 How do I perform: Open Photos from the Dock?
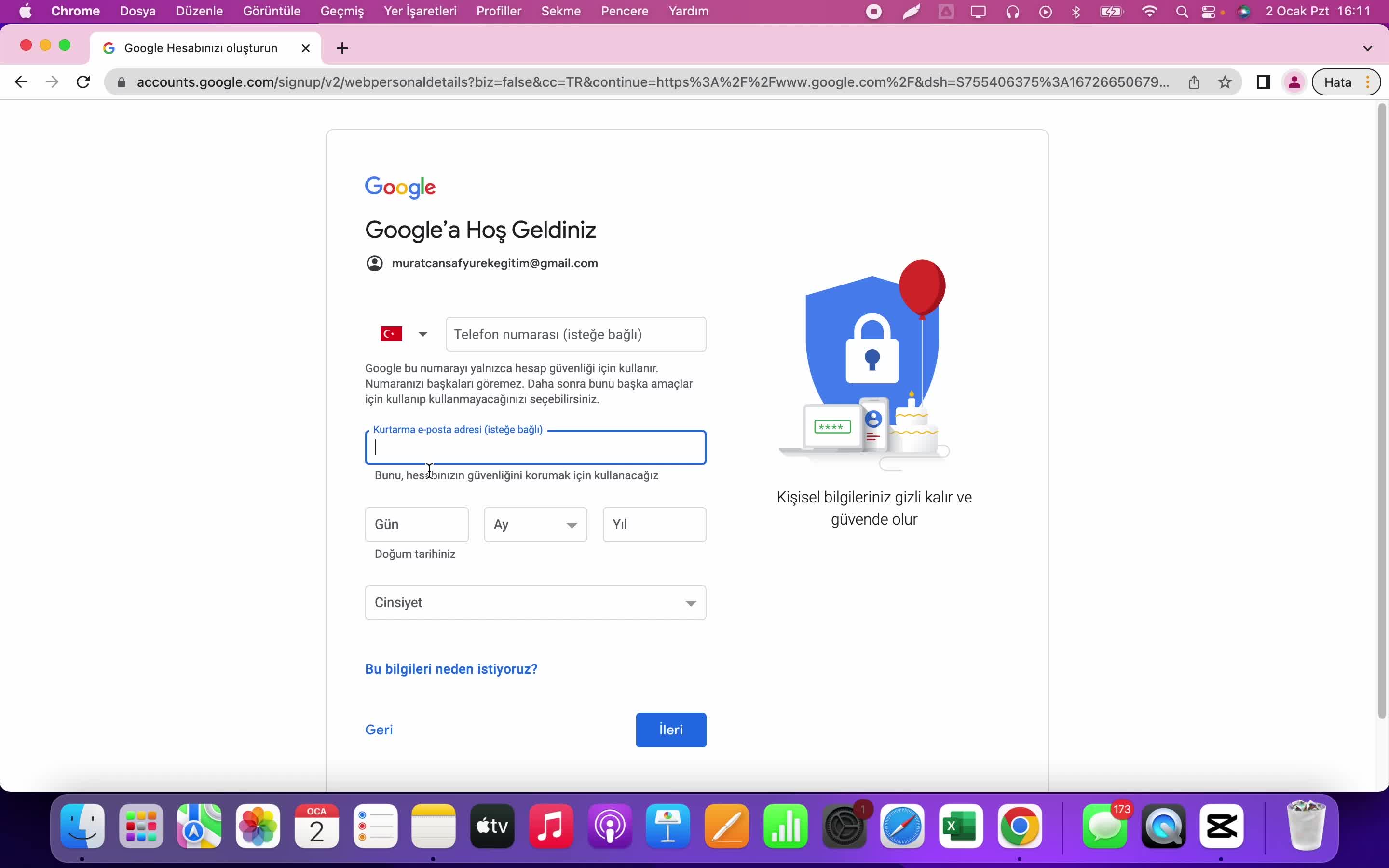click(258, 827)
